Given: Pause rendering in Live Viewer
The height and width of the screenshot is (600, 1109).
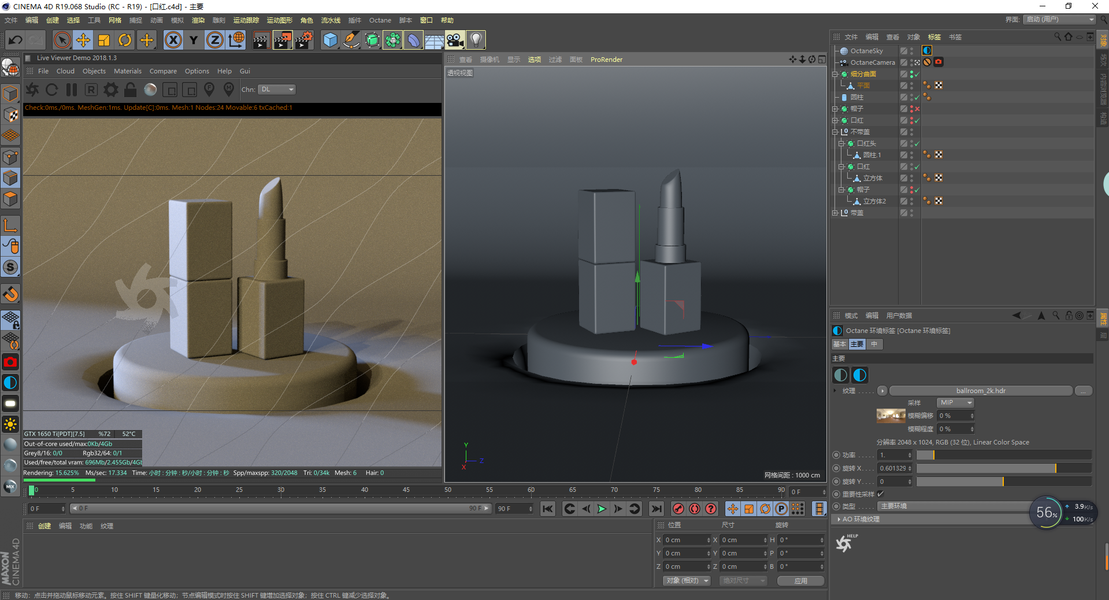Looking at the screenshot, I should pos(71,90).
